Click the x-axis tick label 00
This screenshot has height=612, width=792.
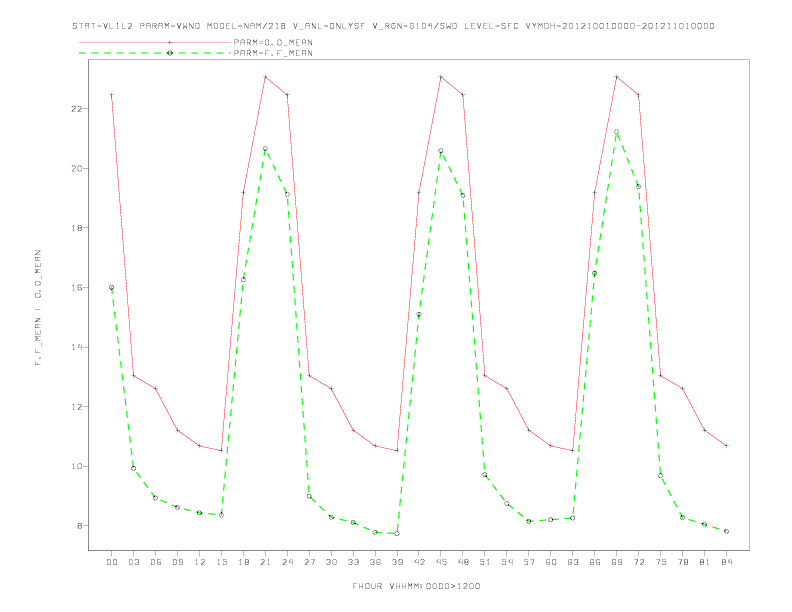click(112, 562)
